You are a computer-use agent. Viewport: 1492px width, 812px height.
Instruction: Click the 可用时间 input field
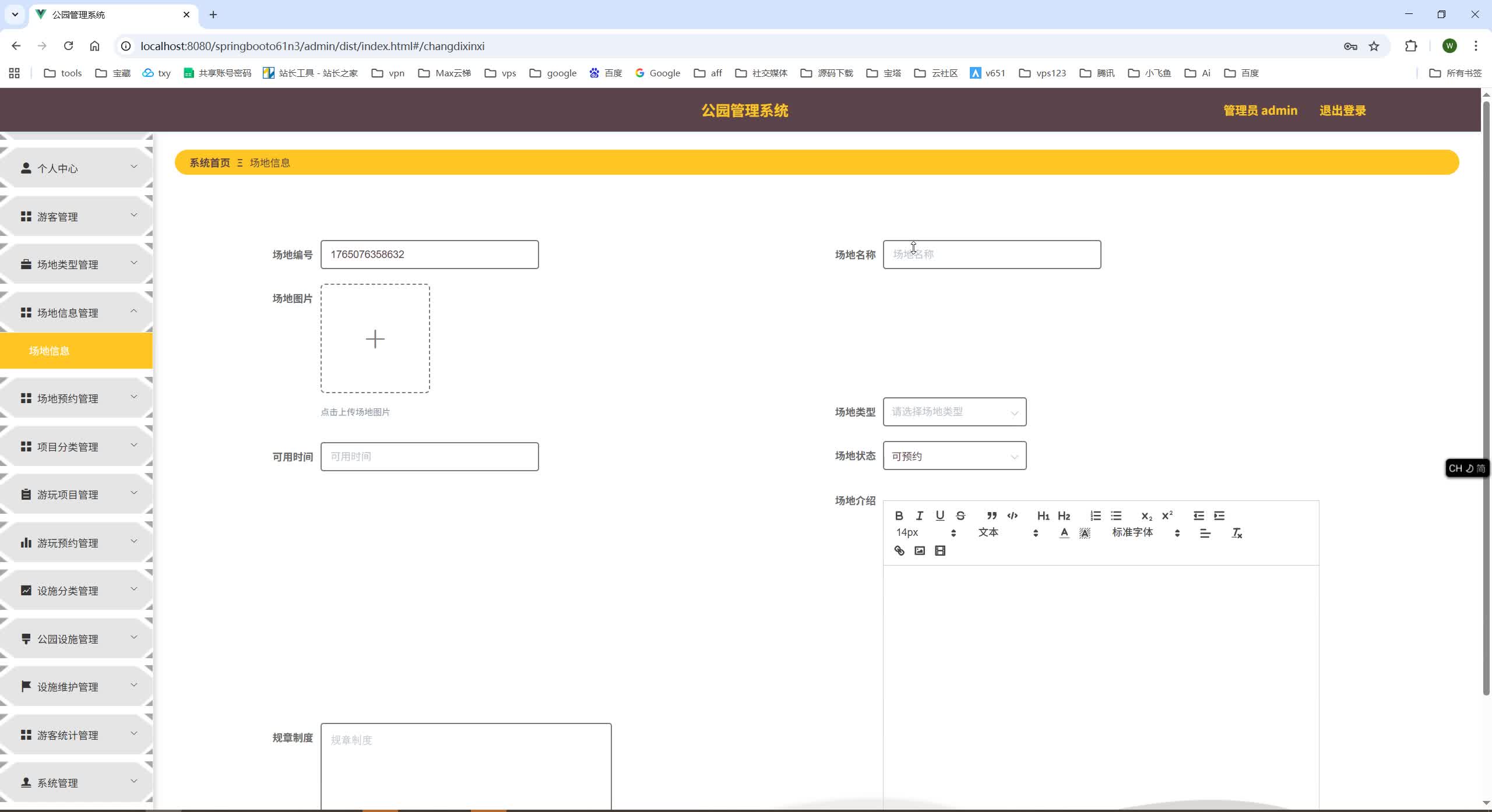coord(430,456)
